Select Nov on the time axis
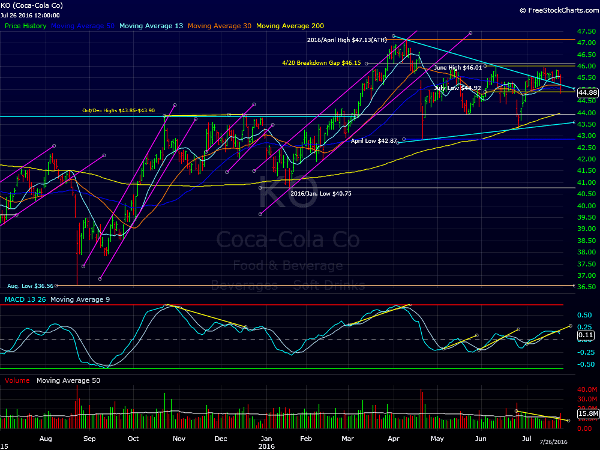Screen dimensions: 600x450 (x=179, y=439)
